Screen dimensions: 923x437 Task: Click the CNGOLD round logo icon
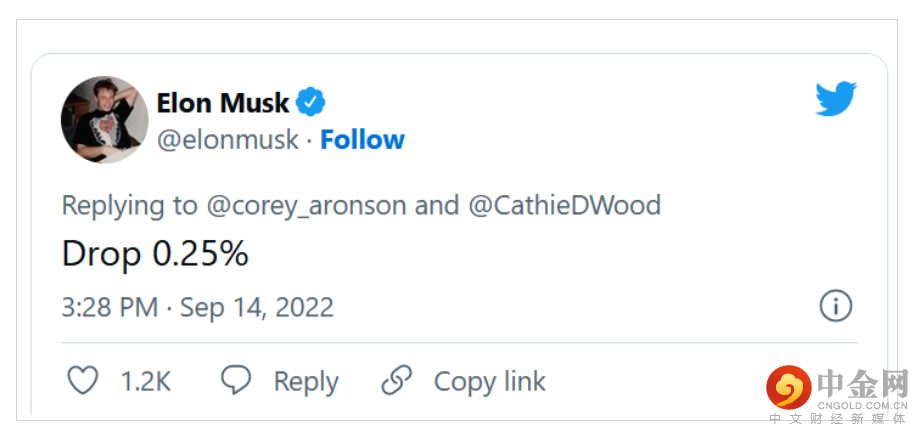[789, 387]
